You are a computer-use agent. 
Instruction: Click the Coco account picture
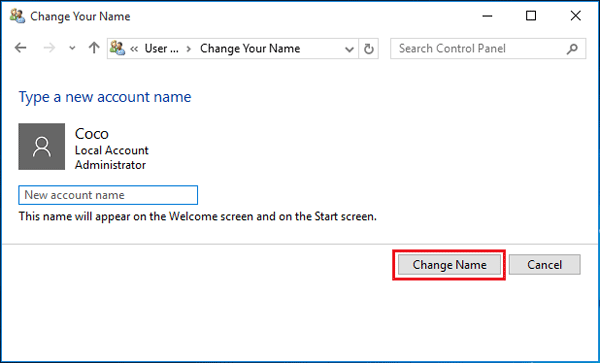pyautogui.click(x=42, y=147)
